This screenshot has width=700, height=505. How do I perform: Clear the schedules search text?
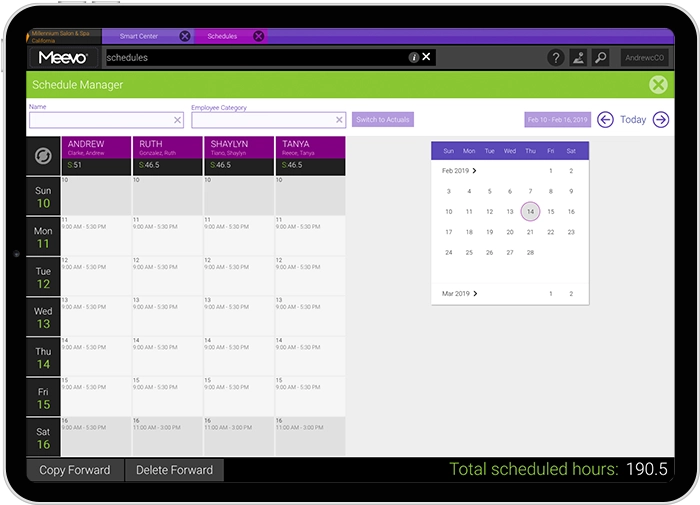click(427, 57)
